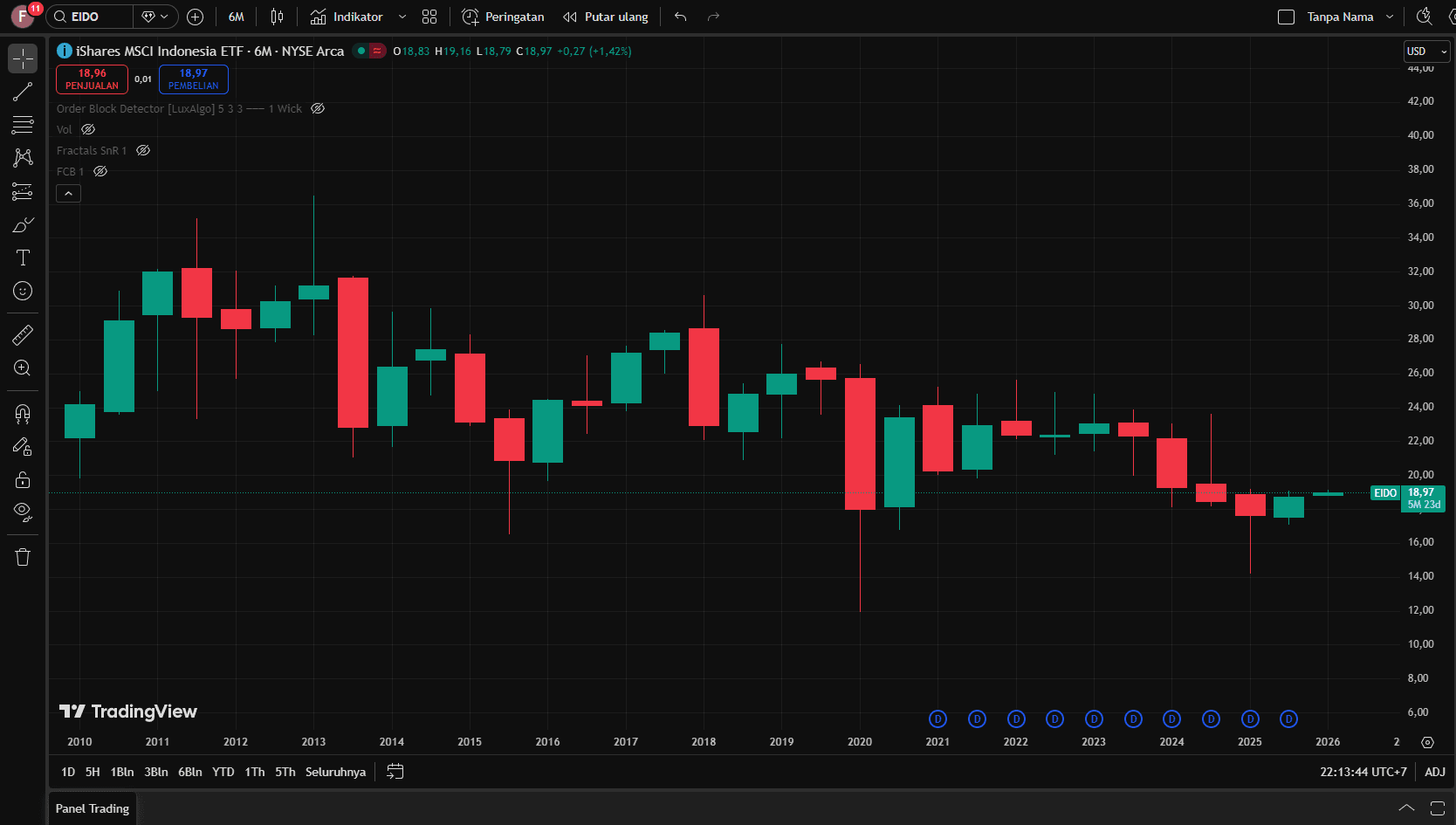This screenshot has height=825, width=1456.
Task: Open the USD currency dropdown
Action: pos(1427,52)
